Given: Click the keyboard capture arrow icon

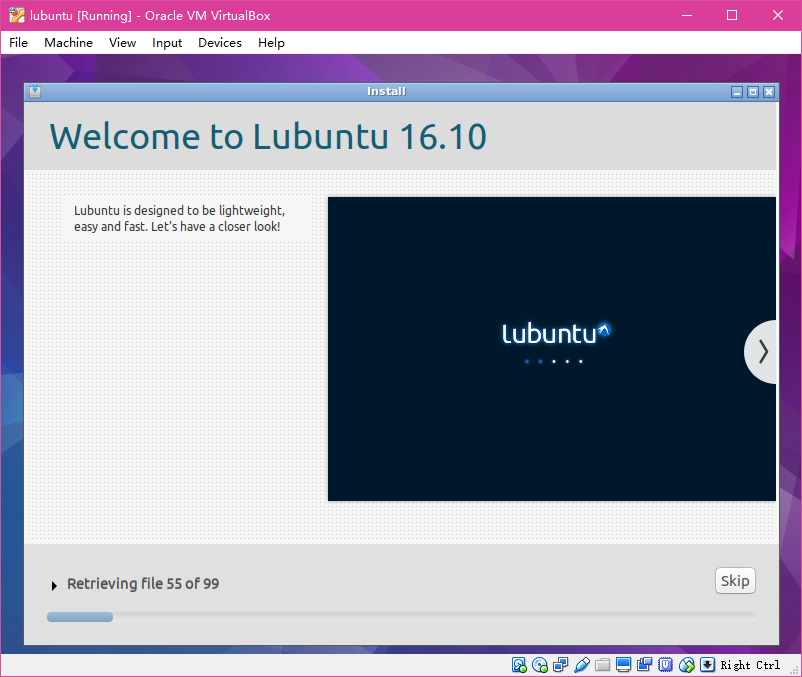Looking at the screenshot, I should [x=707, y=665].
